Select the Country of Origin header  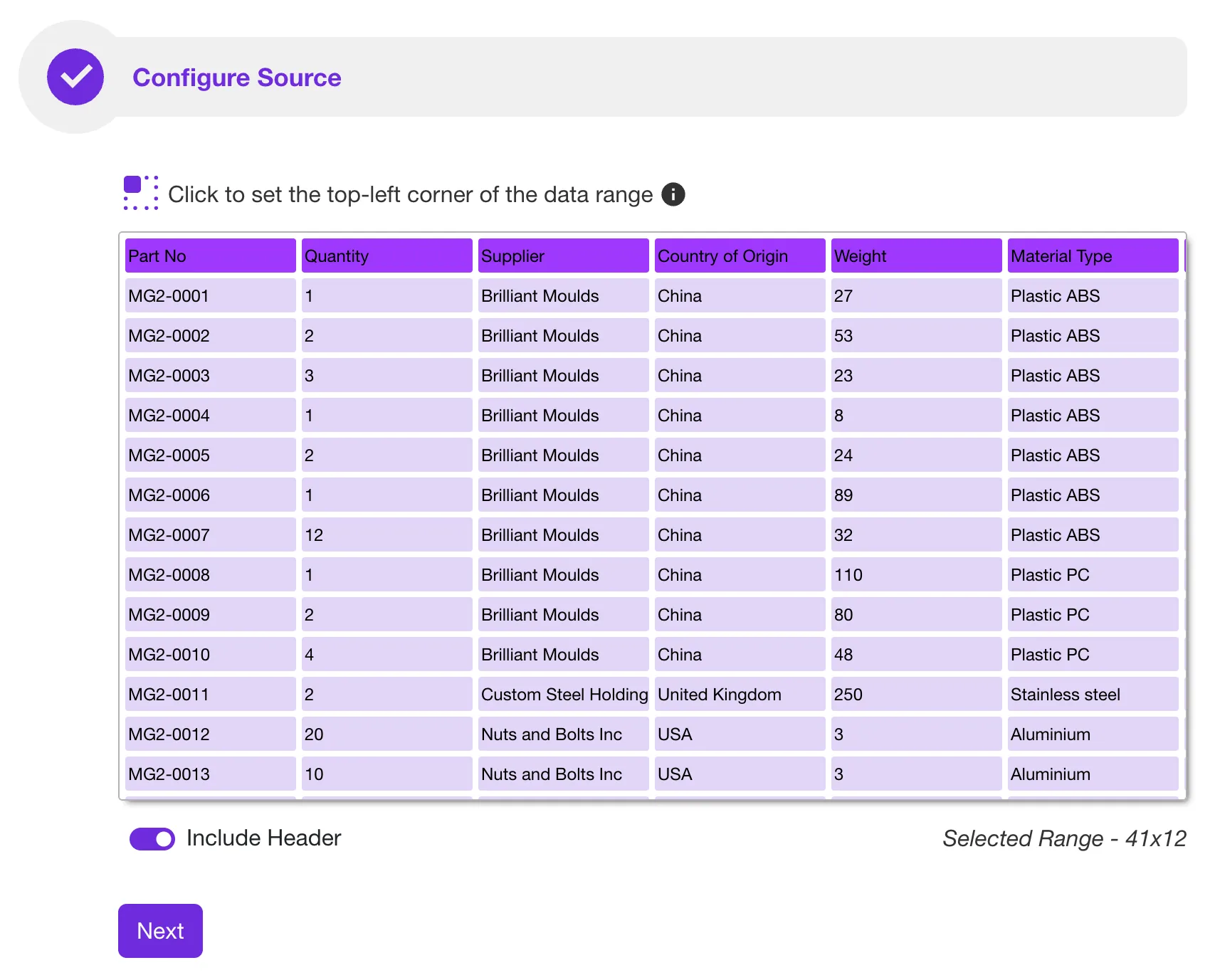tap(739, 255)
